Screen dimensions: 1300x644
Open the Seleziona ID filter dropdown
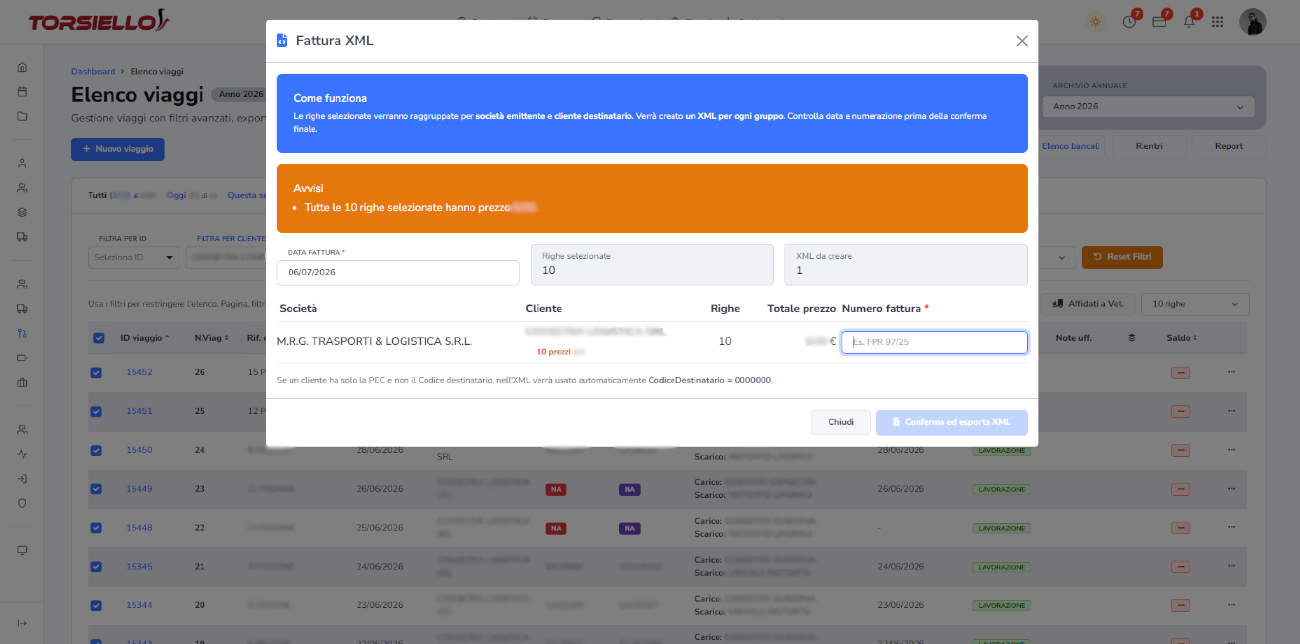[x=134, y=258]
